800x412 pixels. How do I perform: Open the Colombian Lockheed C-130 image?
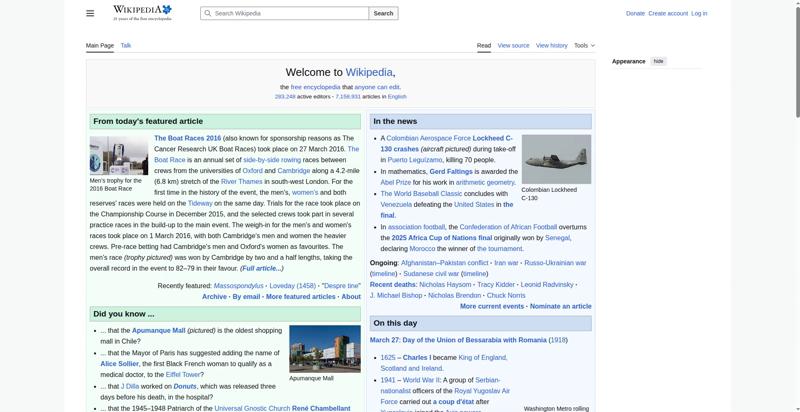point(556,158)
